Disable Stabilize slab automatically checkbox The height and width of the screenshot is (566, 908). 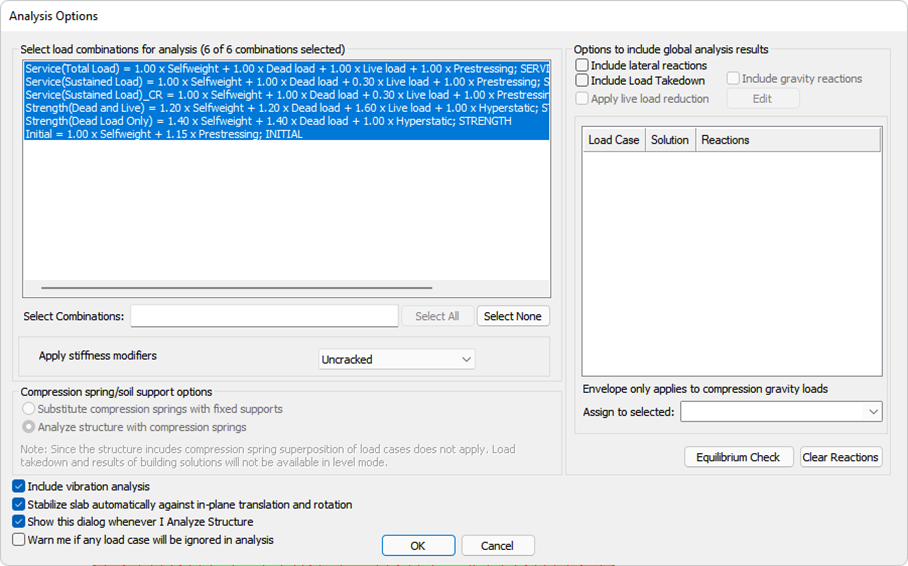[19, 505]
